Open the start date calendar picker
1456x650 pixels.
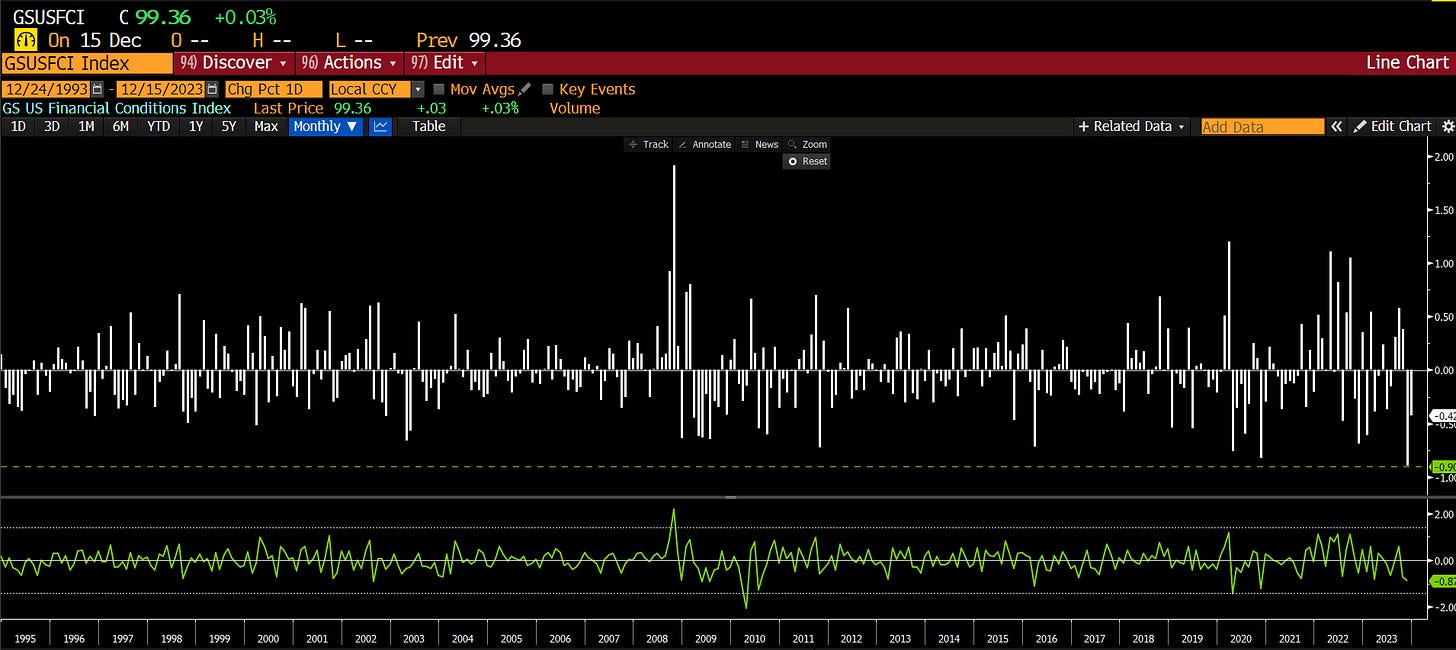(x=97, y=89)
